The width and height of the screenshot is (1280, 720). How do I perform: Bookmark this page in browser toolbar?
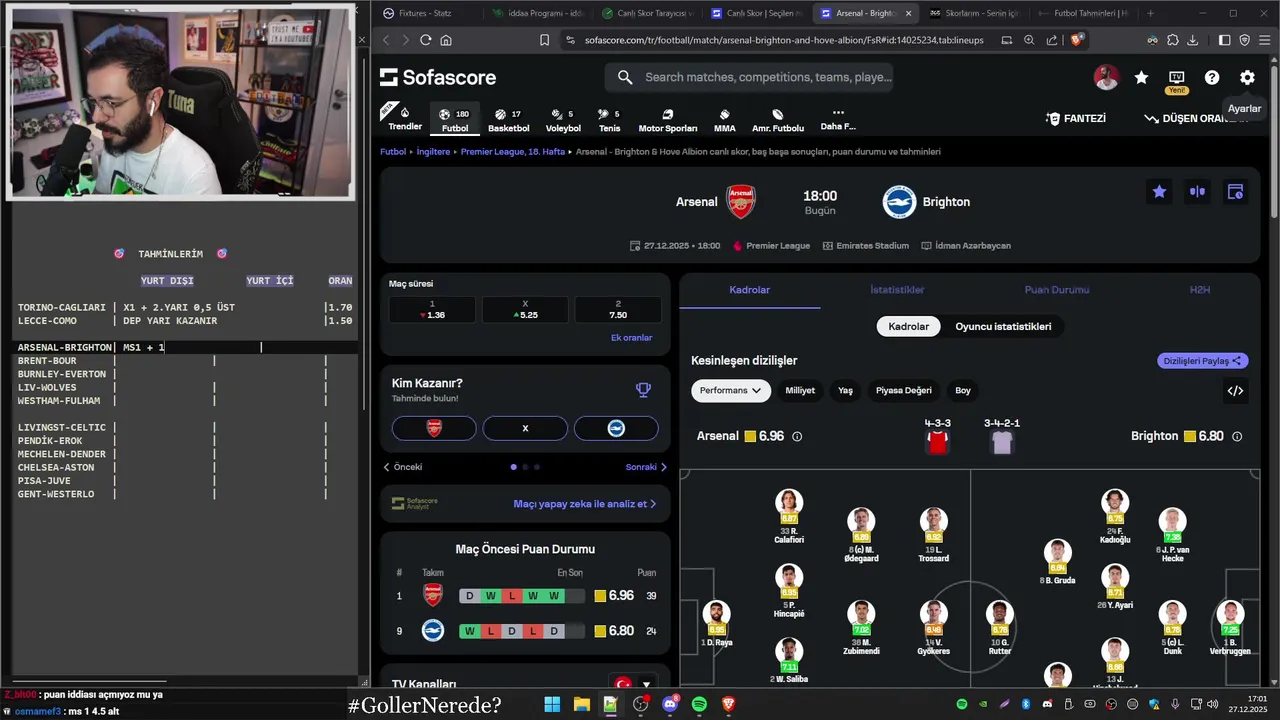pyautogui.click(x=544, y=40)
